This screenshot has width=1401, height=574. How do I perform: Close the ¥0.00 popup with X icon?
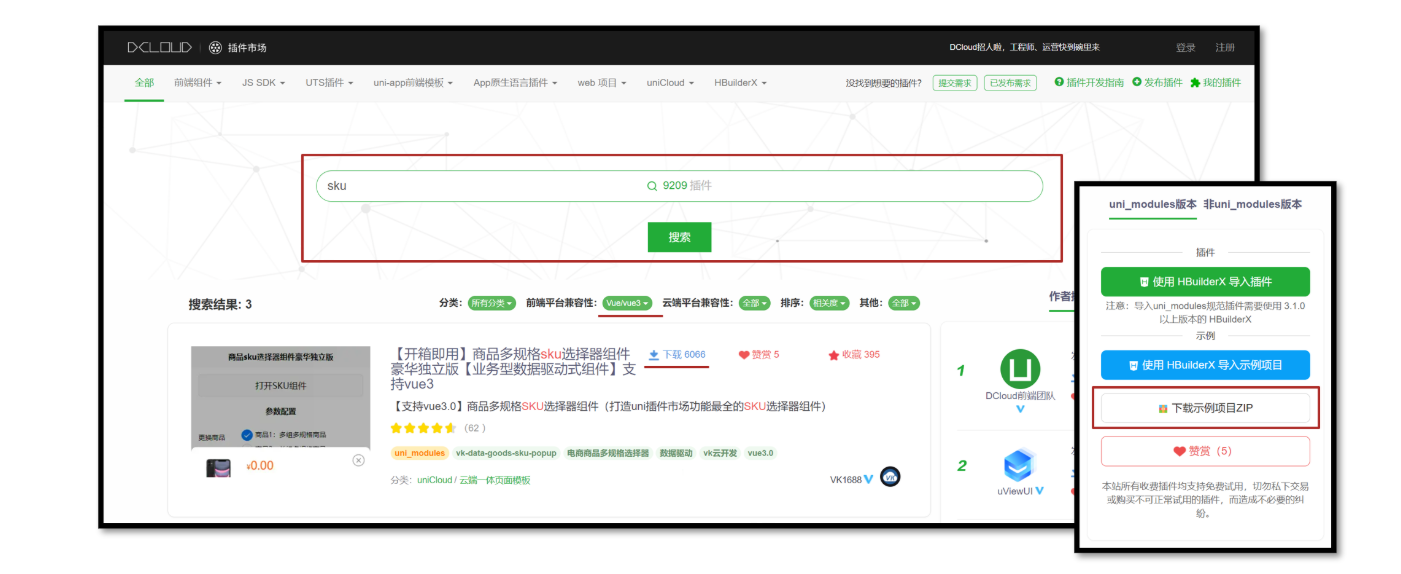pos(358,460)
